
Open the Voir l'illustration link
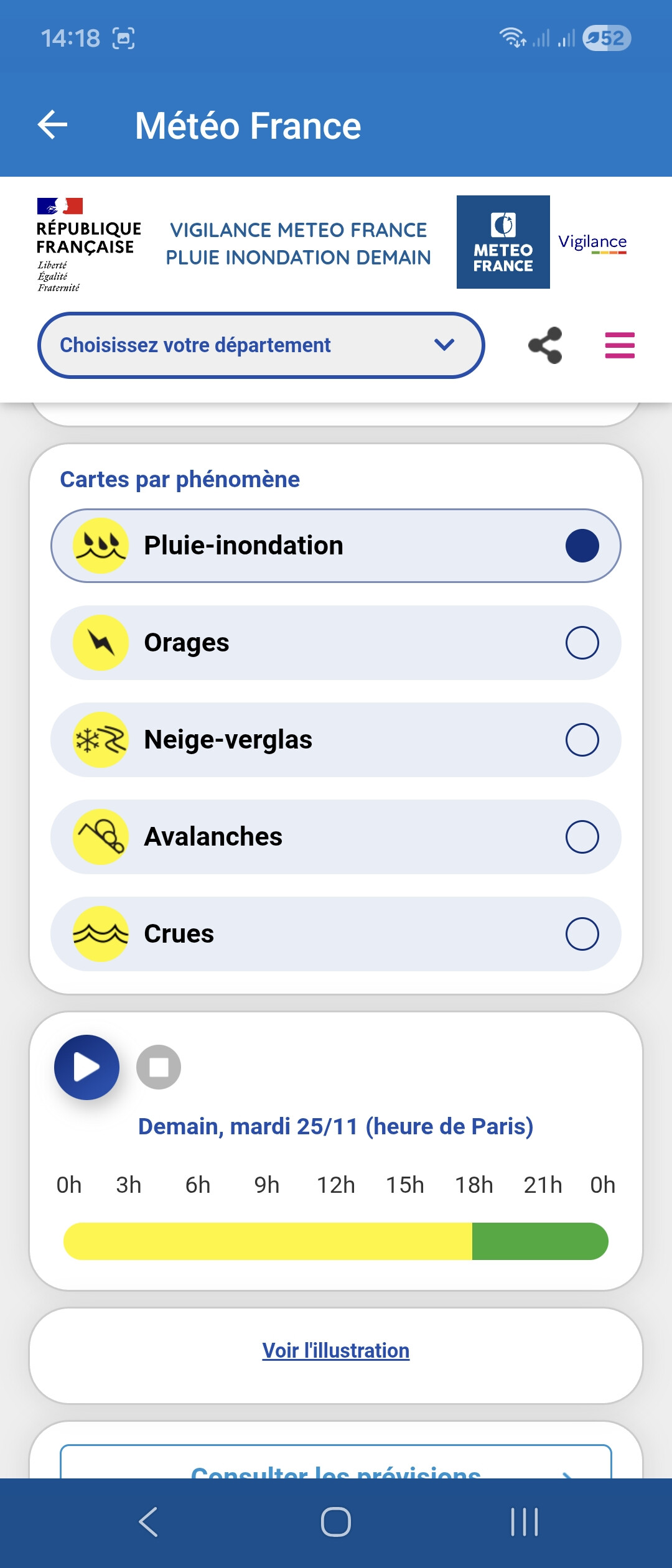(x=336, y=1350)
